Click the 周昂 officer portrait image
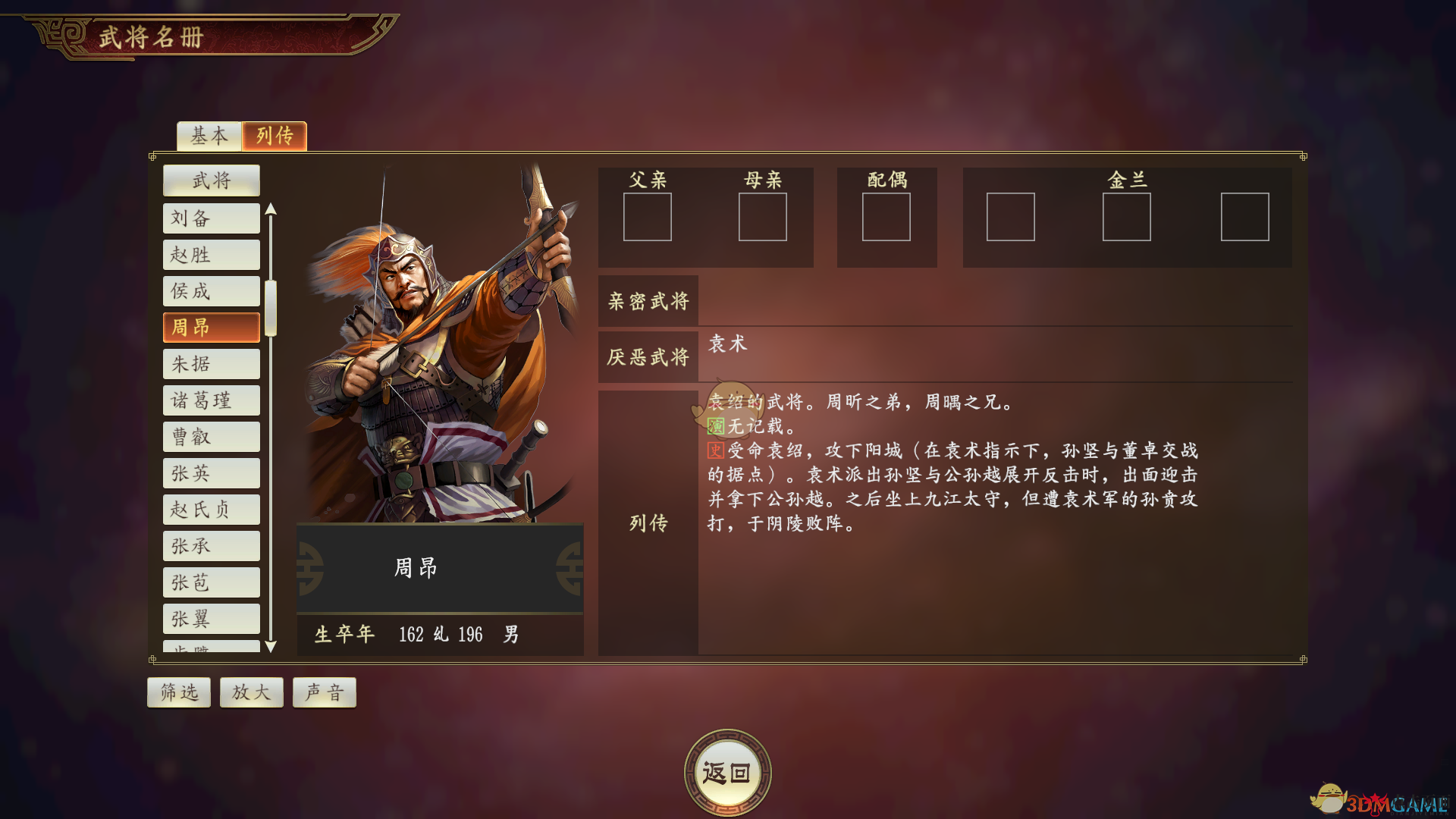1456x819 pixels. point(440,345)
